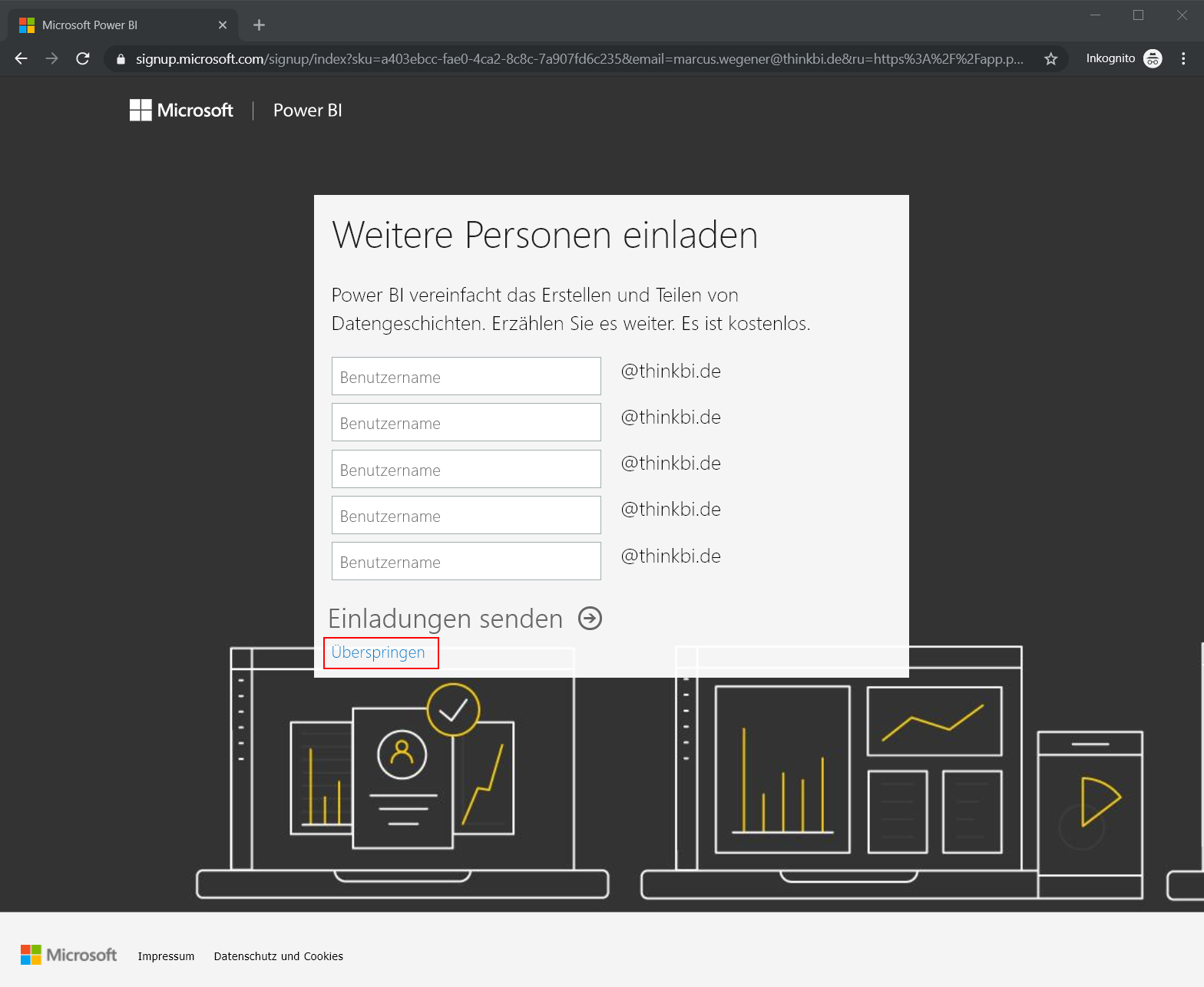Open the Chrome three-dot menu
Viewport: 1204px width, 987px height.
point(1183,58)
